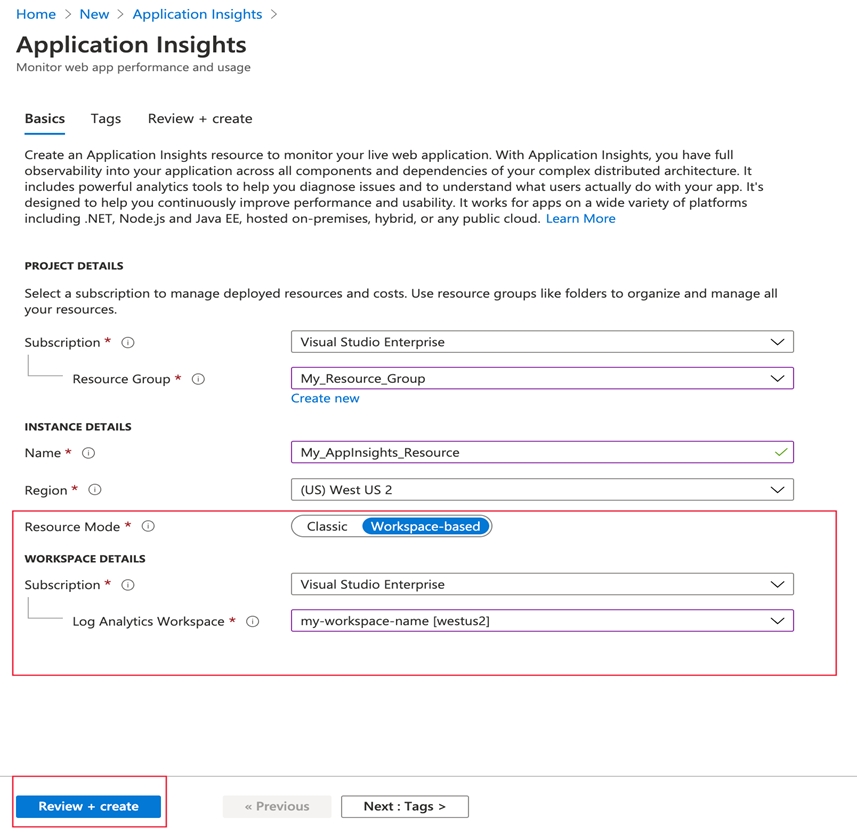Screen dimensions: 857x832
Task: Open the project Subscription dropdown
Action: pos(541,342)
